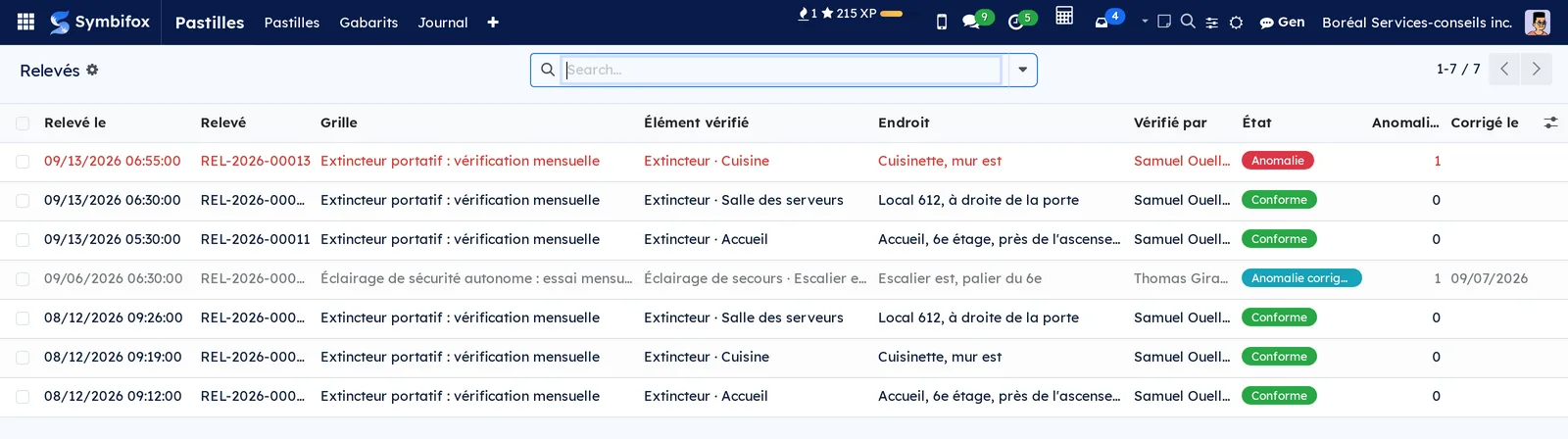Open the apps grid menu
This screenshot has height=439, width=1568.
click(x=26, y=22)
